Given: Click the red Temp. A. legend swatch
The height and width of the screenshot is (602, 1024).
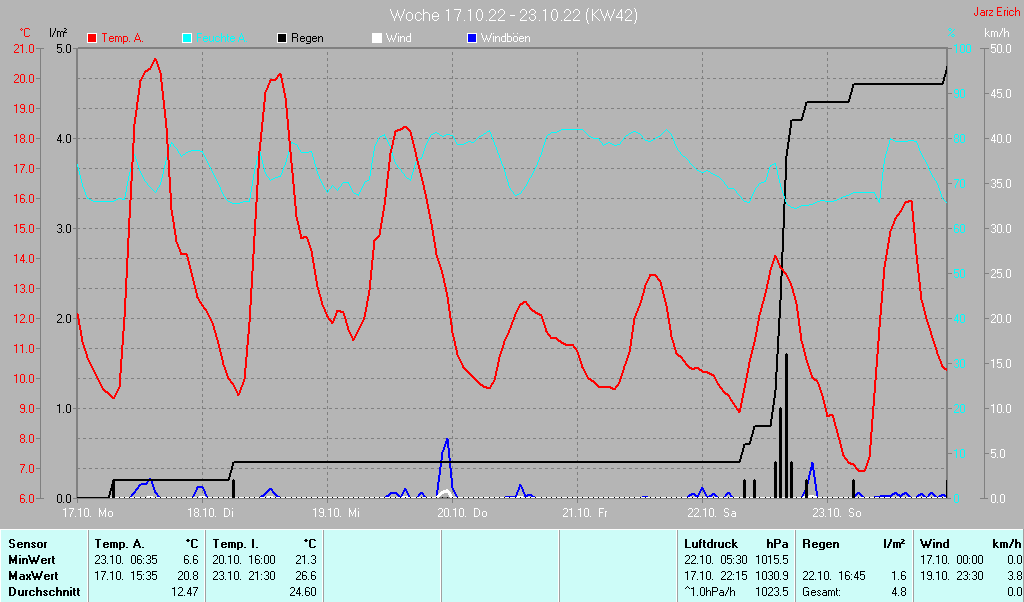Looking at the screenshot, I should [92, 38].
